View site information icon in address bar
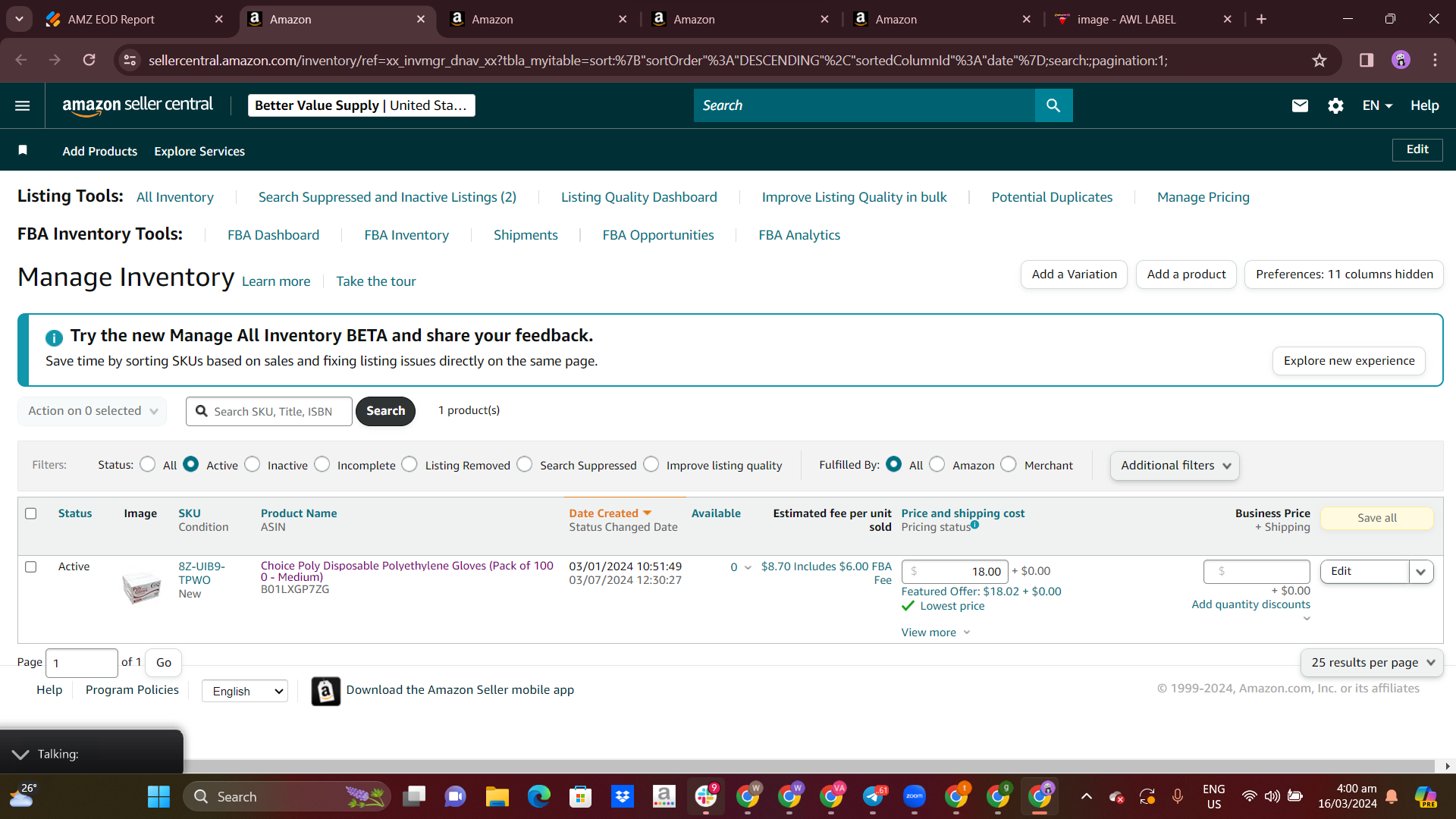The image size is (1456, 819). pyautogui.click(x=130, y=60)
